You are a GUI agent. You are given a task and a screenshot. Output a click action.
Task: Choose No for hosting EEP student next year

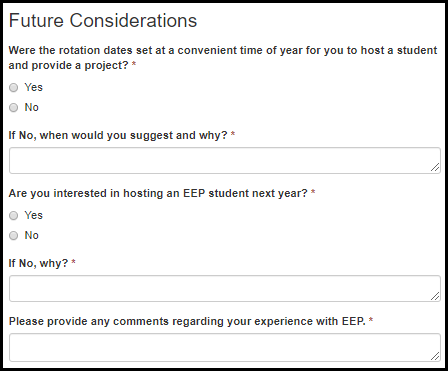click(13, 236)
